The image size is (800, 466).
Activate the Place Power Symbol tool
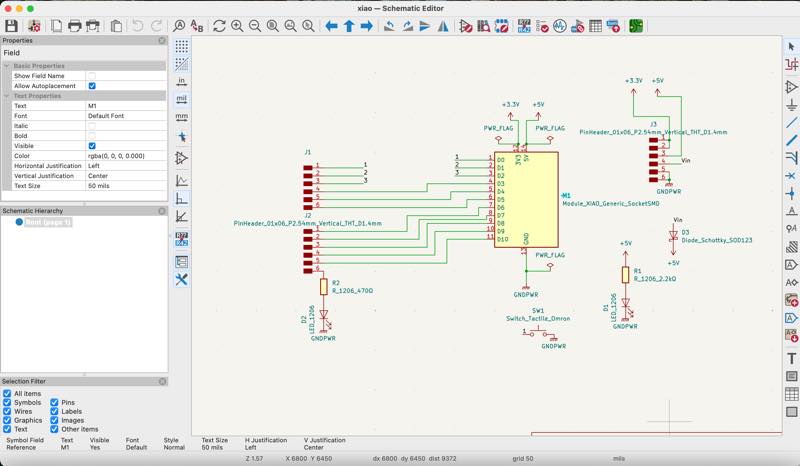(791, 105)
